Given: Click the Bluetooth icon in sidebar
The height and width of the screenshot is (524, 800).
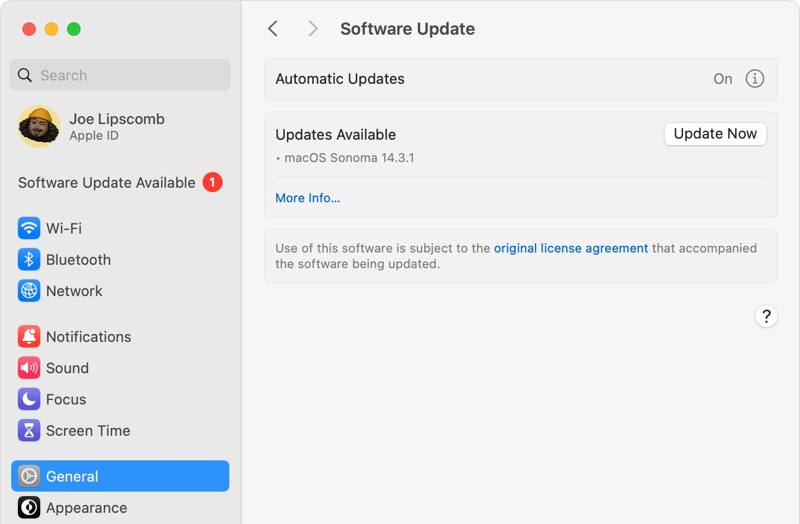Looking at the screenshot, I should pos(29,259).
